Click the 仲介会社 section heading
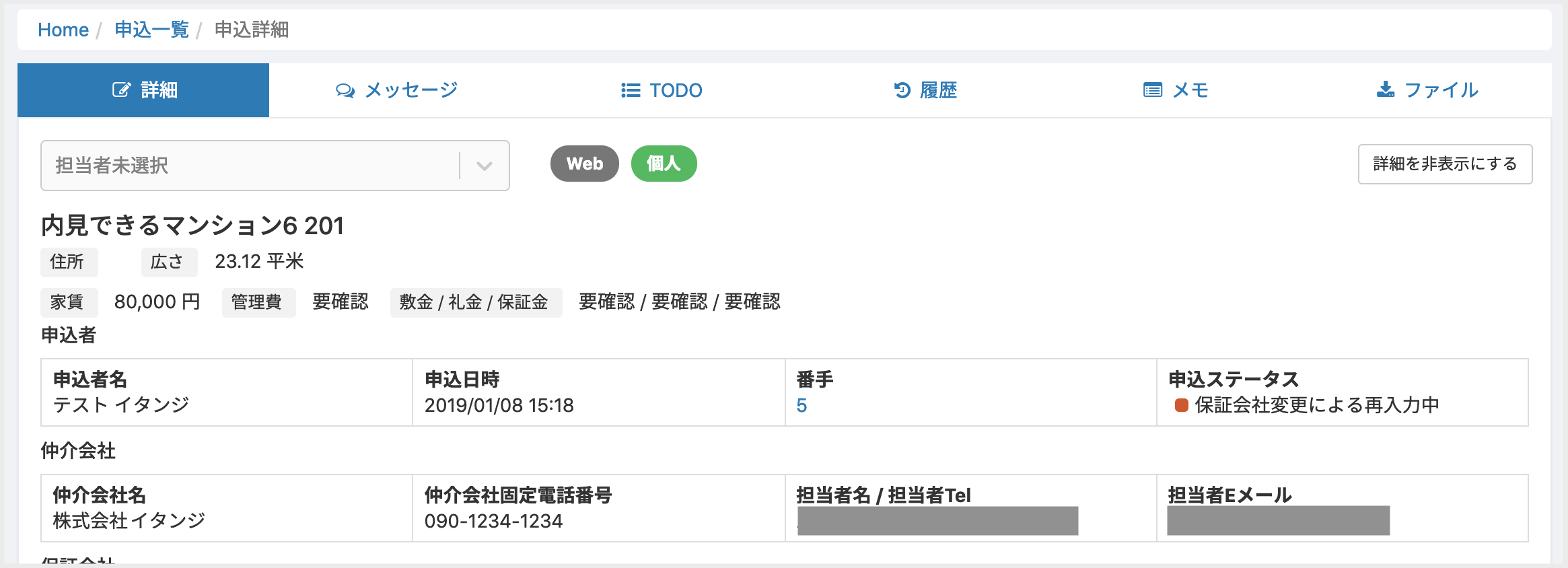The image size is (1568, 568). point(78,451)
